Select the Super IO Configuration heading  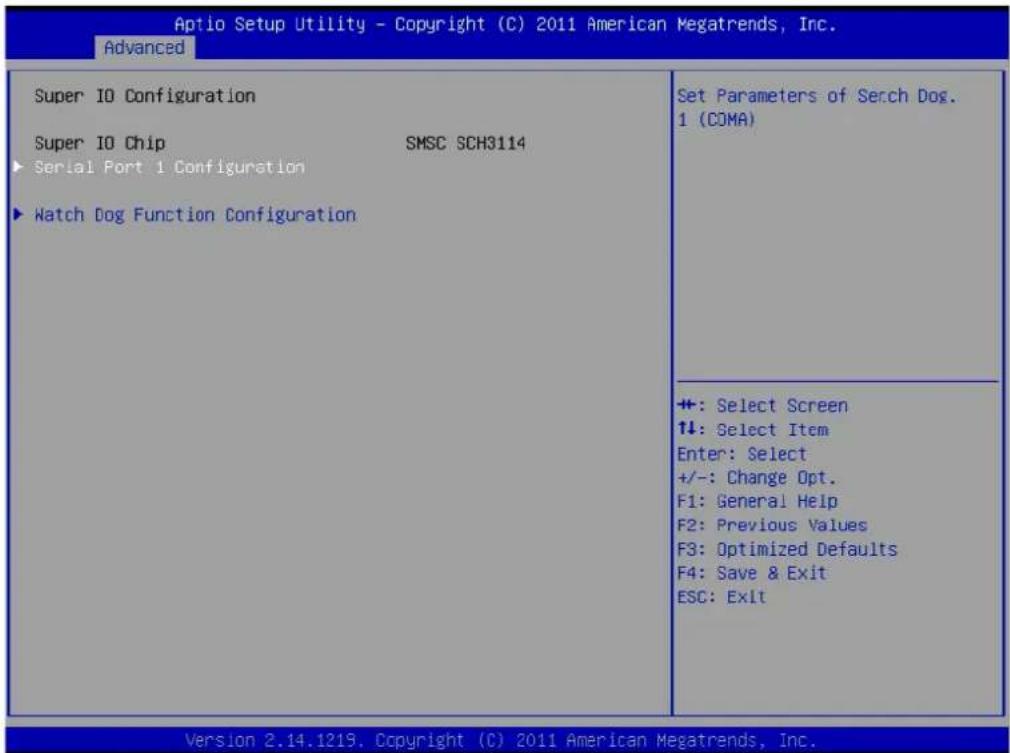(x=145, y=96)
